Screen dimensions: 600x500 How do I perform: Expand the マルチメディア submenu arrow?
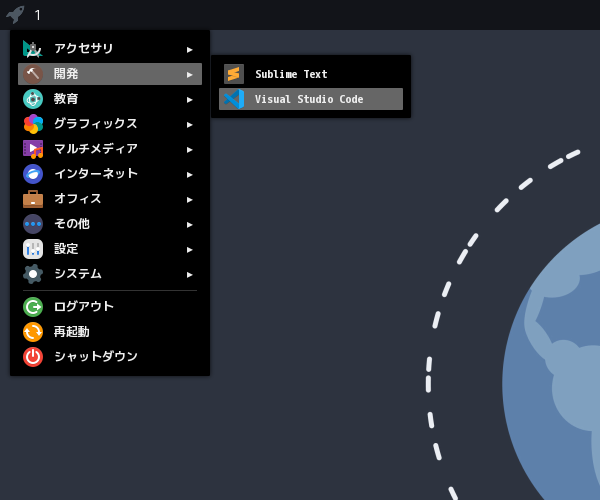click(x=189, y=150)
